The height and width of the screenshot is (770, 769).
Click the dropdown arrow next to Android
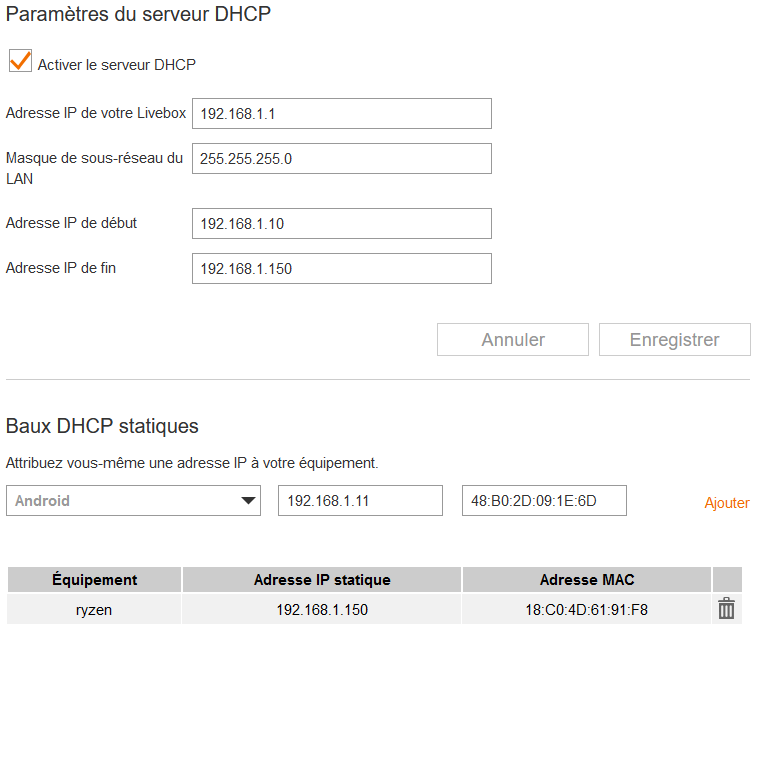click(249, 501)
